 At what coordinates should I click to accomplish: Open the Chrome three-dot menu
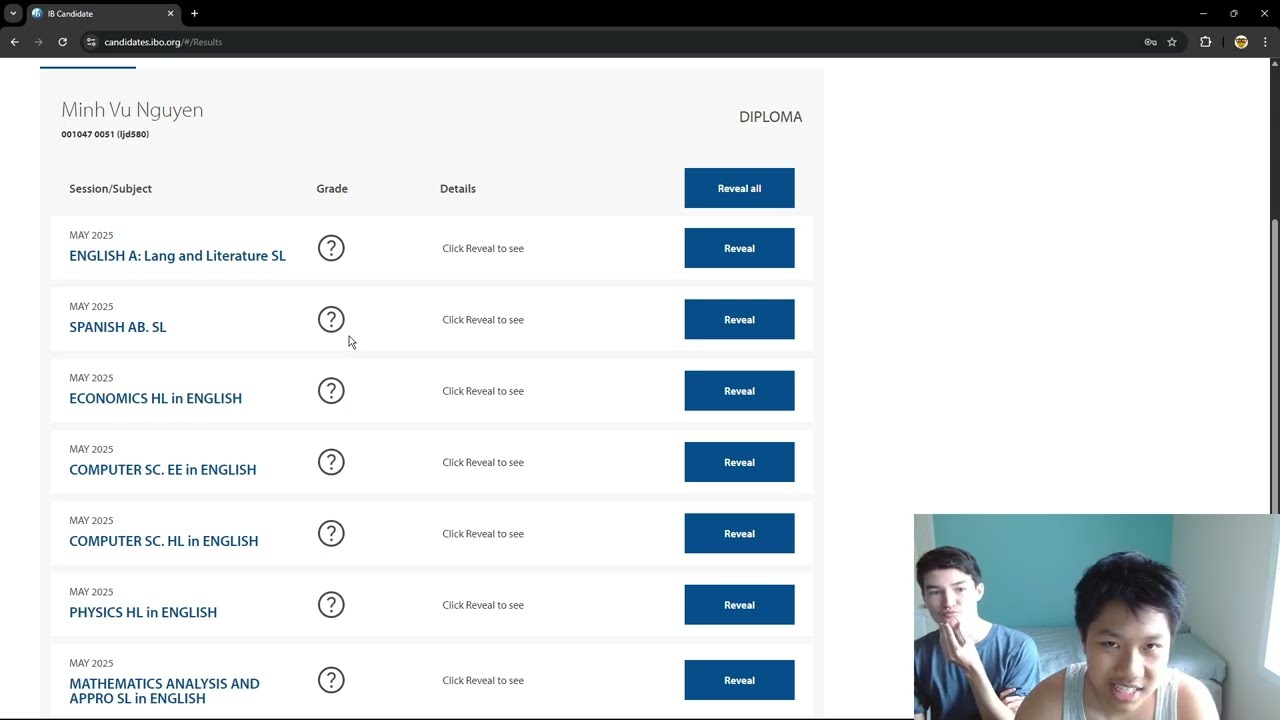[1265, 42]
